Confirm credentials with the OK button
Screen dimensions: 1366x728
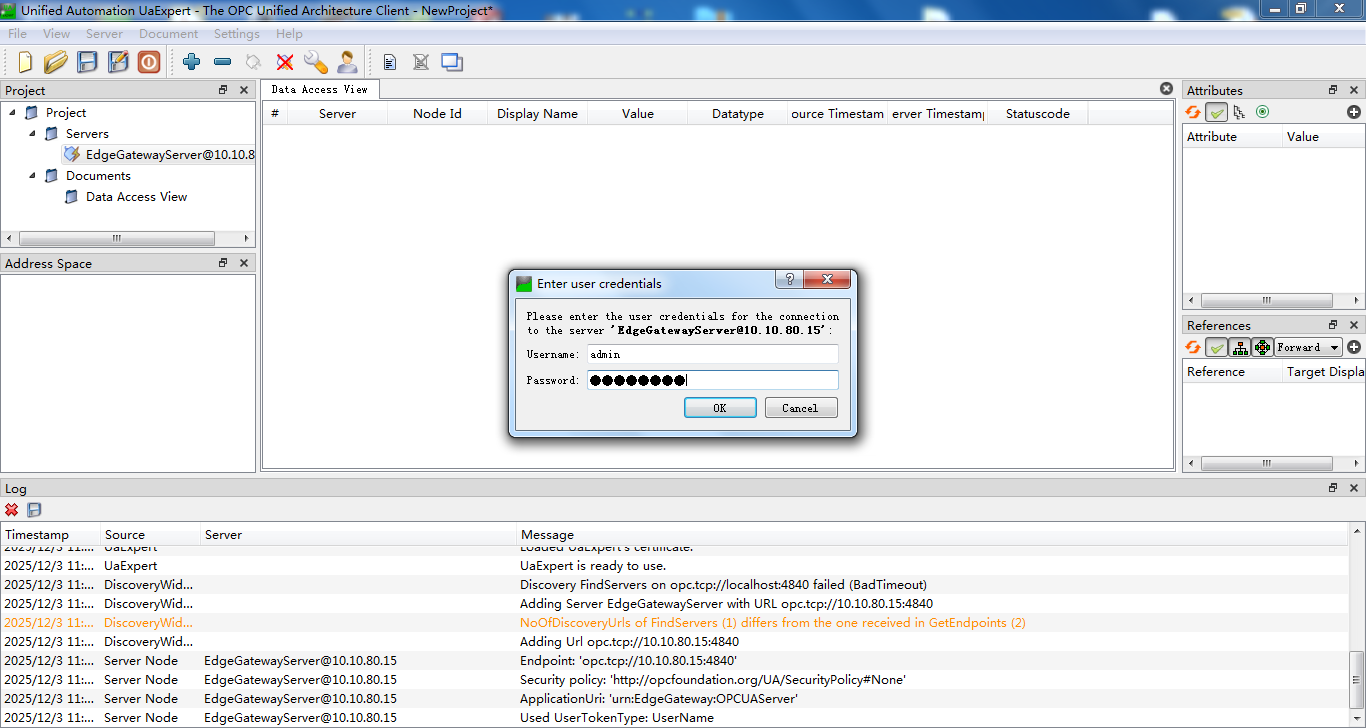720,408
